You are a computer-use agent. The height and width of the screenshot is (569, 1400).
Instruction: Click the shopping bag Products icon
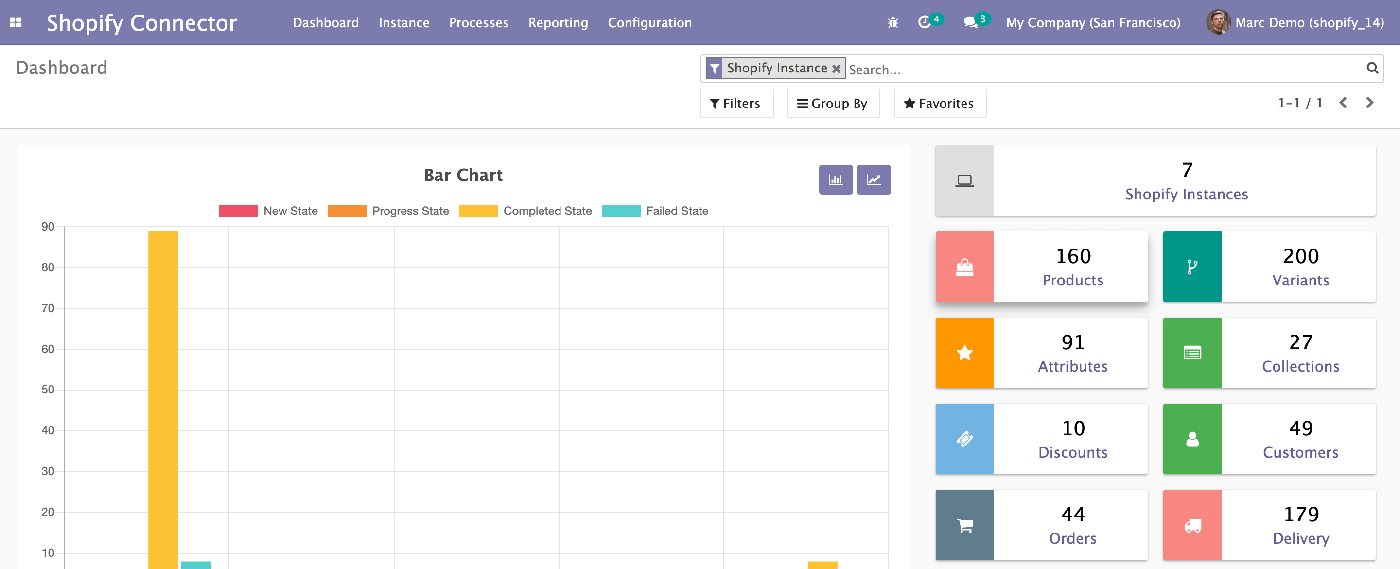[x=965, y=267]
